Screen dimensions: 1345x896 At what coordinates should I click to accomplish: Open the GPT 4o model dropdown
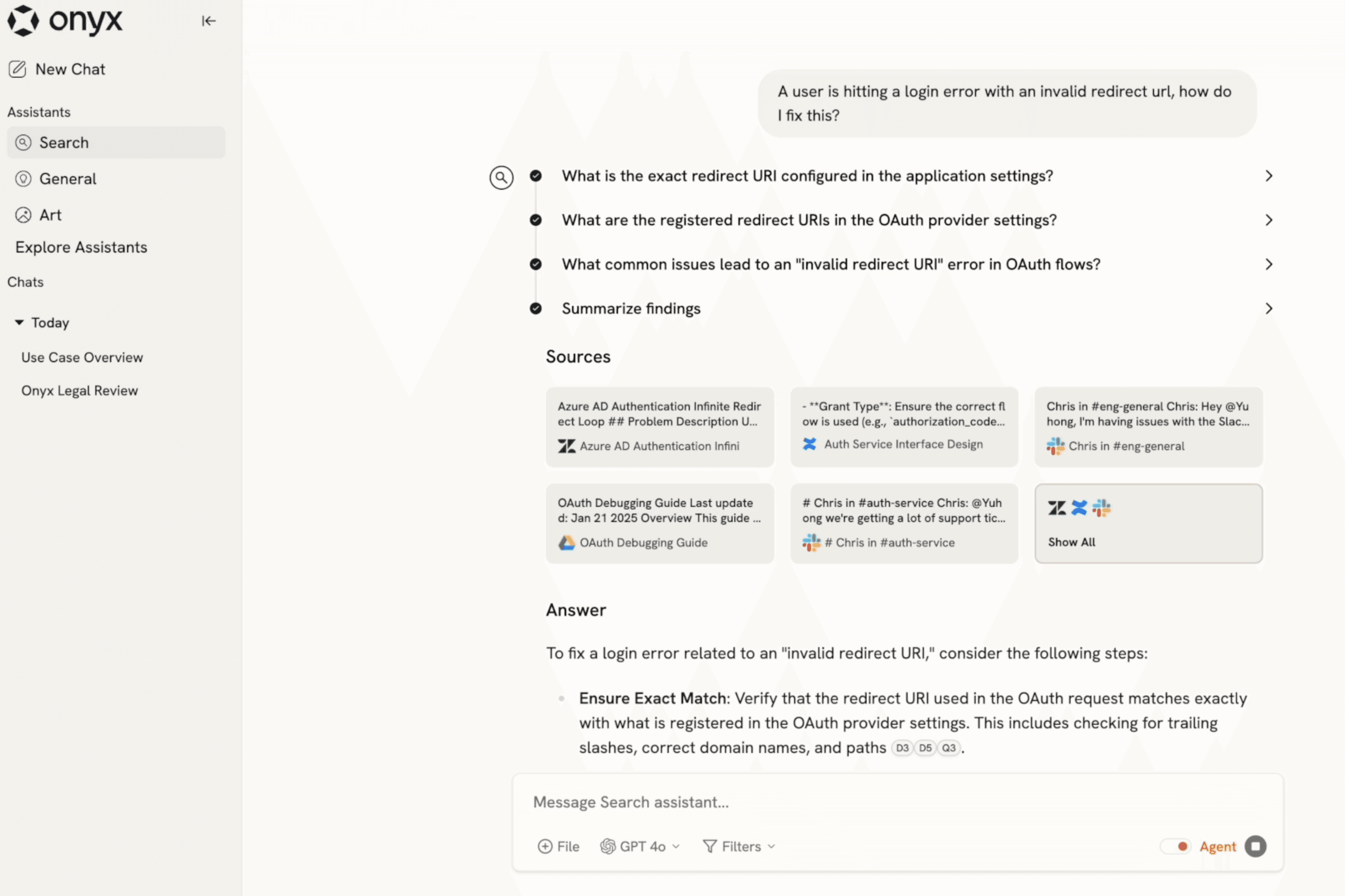click(640, 846)
